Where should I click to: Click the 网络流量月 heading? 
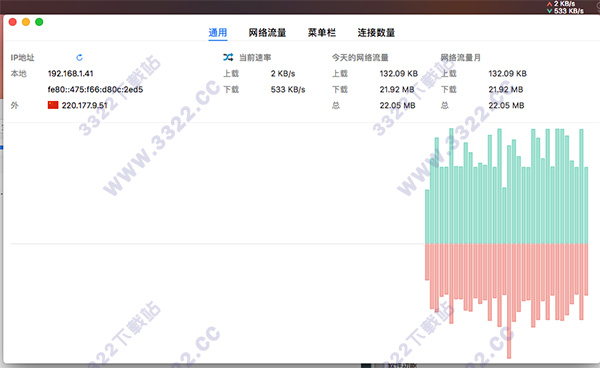click(460, 57)
